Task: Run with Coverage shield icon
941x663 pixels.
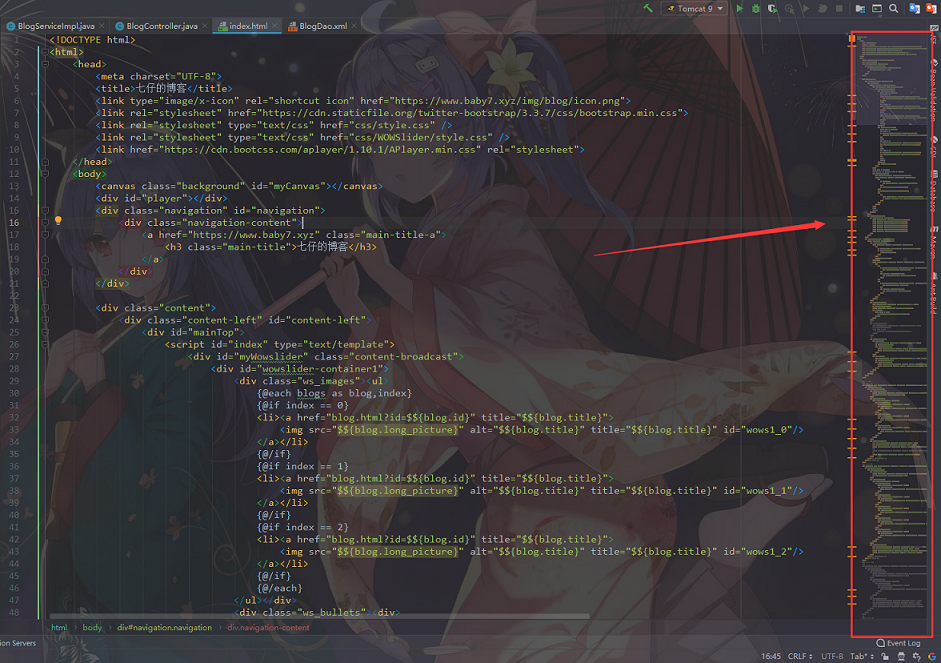Action: 772,8
